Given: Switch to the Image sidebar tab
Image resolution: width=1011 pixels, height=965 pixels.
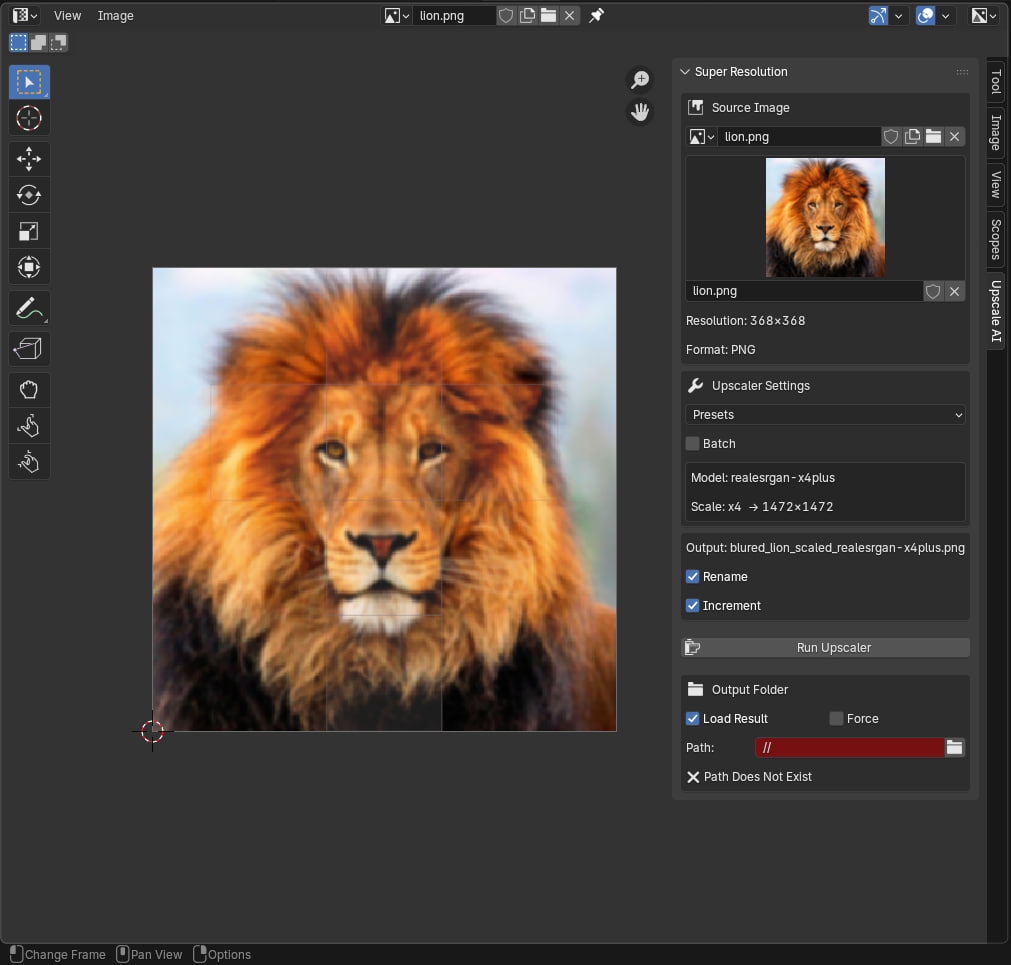Looking at the screenshot, I should (x=996, y=132).
